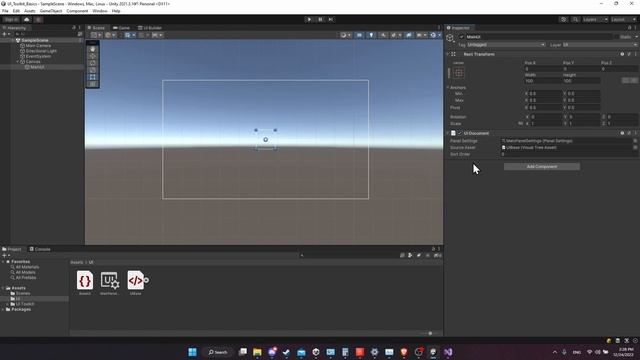Open the Layers dropdown in top bar
This screenshot has height=360, width=640.
[595, 20]
